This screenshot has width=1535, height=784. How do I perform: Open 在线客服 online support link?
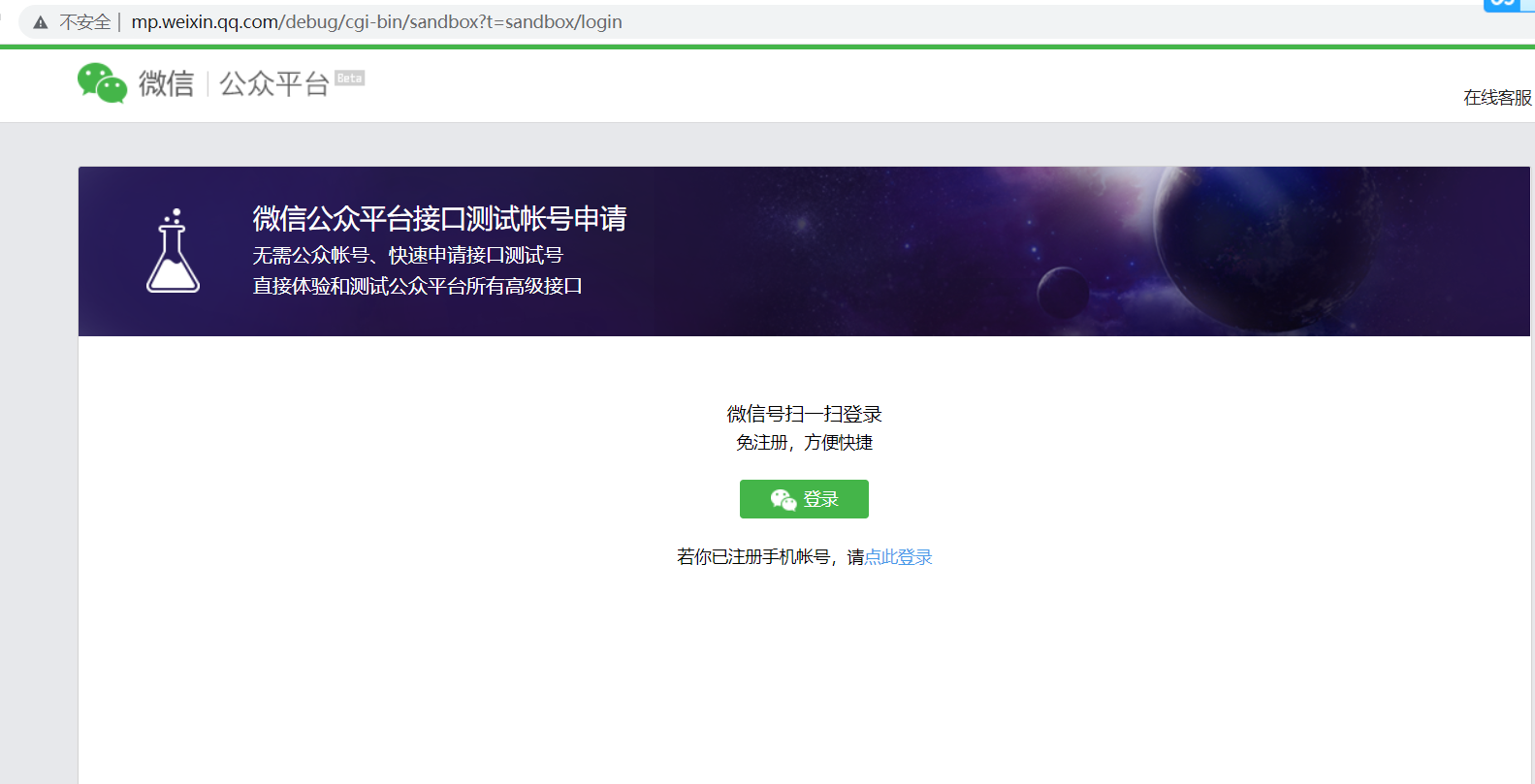coord(1497,98)
